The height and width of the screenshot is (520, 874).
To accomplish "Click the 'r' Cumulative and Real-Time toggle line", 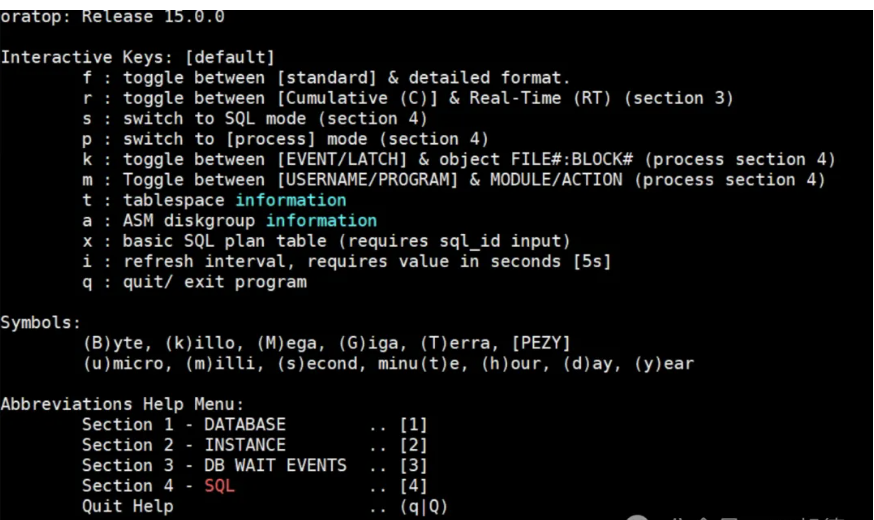I will tap(408, 98).
